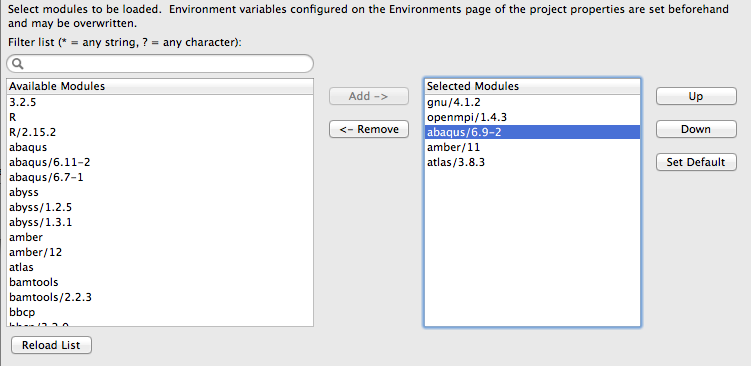Viewport: 751px width, 366px height.
Task: Click the disabled Add -> button
Action: tap(369, 96)
